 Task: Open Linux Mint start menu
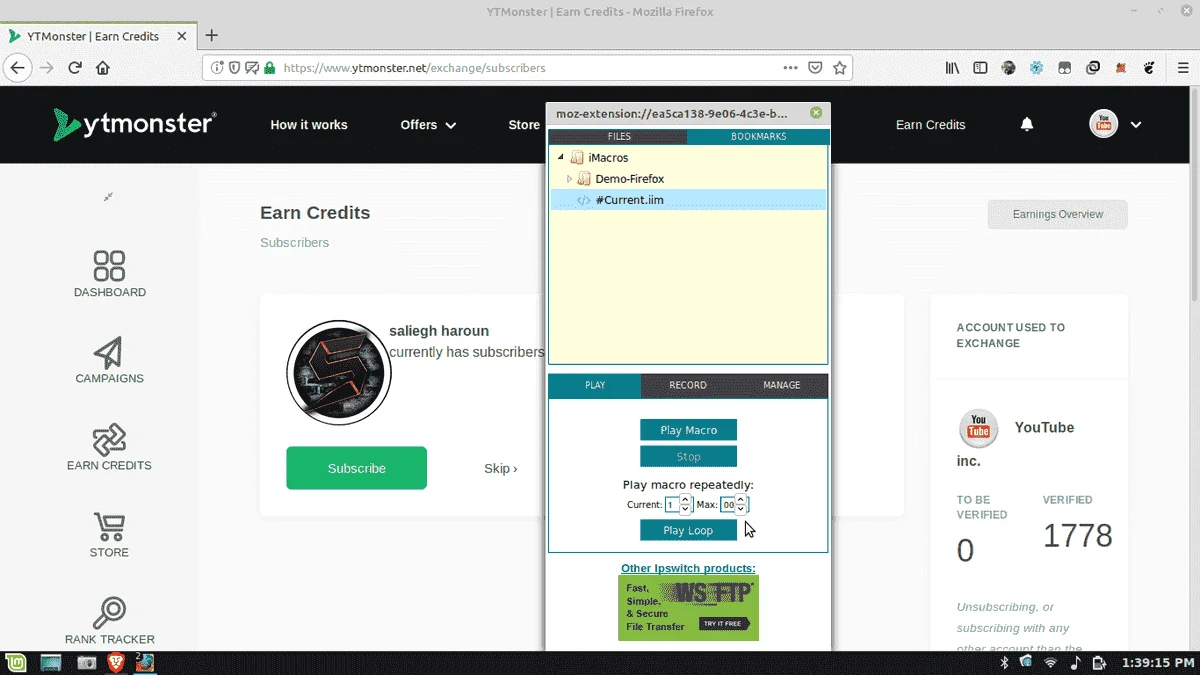click(15, 663)
